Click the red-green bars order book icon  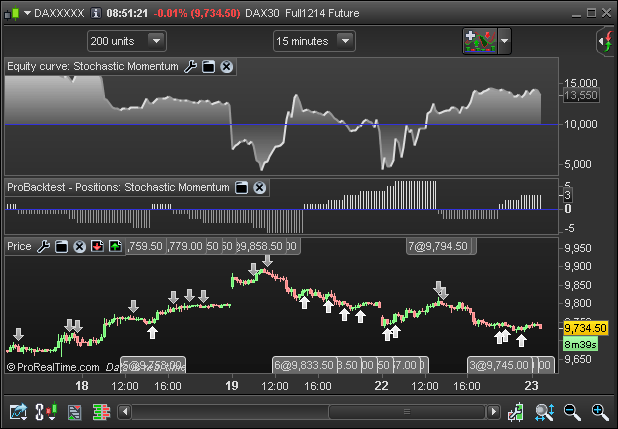click(101, 412)
